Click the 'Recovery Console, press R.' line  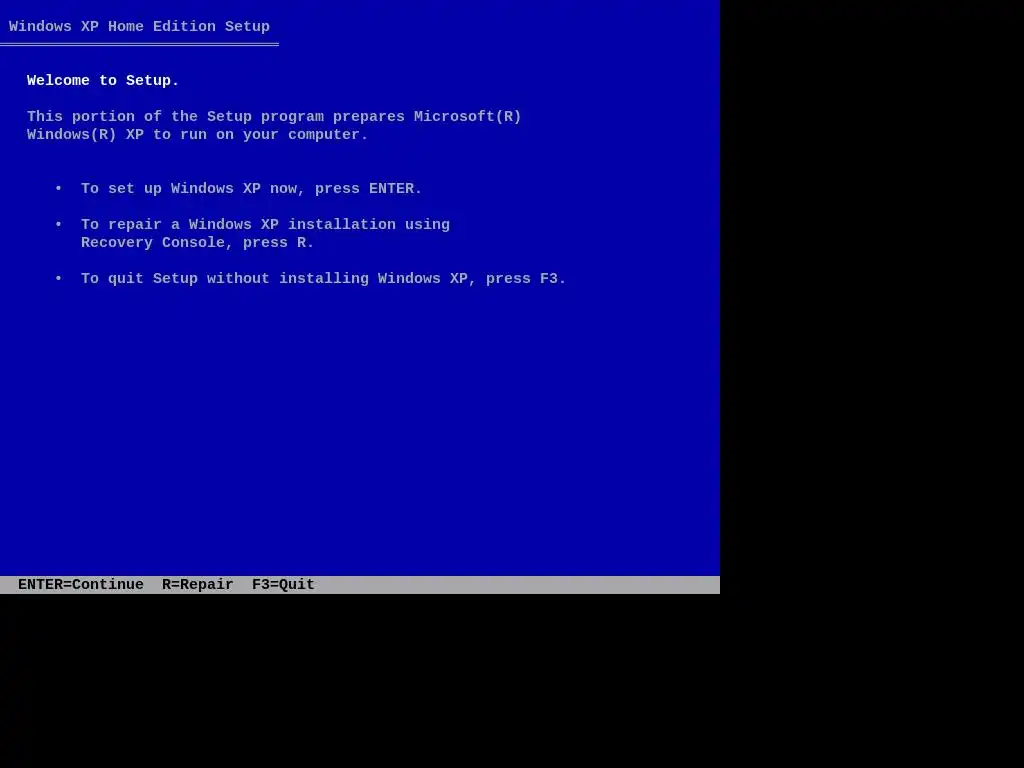click(197, 243)
